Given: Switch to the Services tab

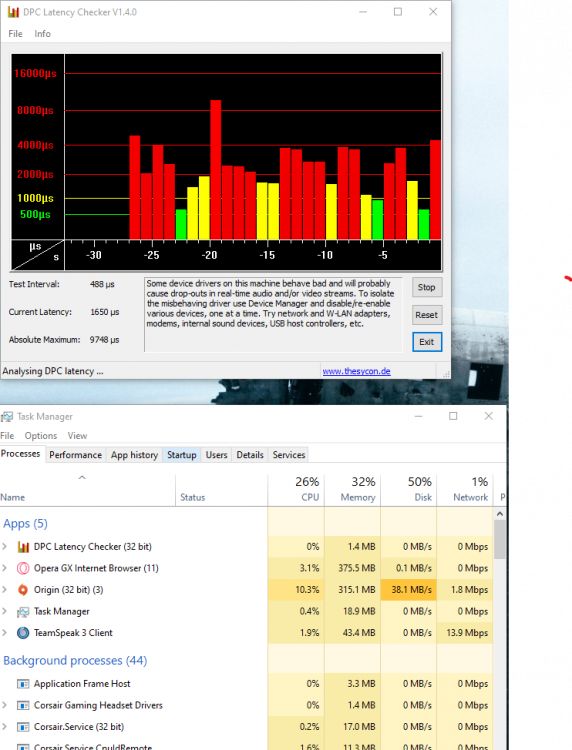Looking at the screenshot, I should tap(289, 455).
